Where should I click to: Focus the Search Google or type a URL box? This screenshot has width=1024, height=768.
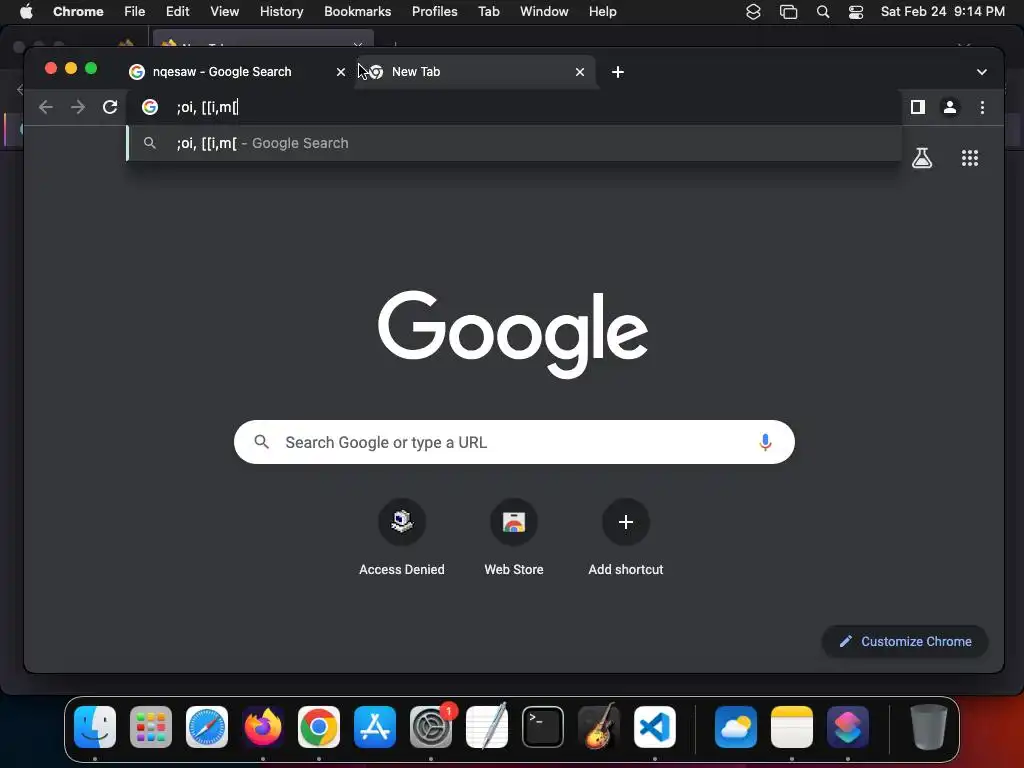(x=514, y=442)
